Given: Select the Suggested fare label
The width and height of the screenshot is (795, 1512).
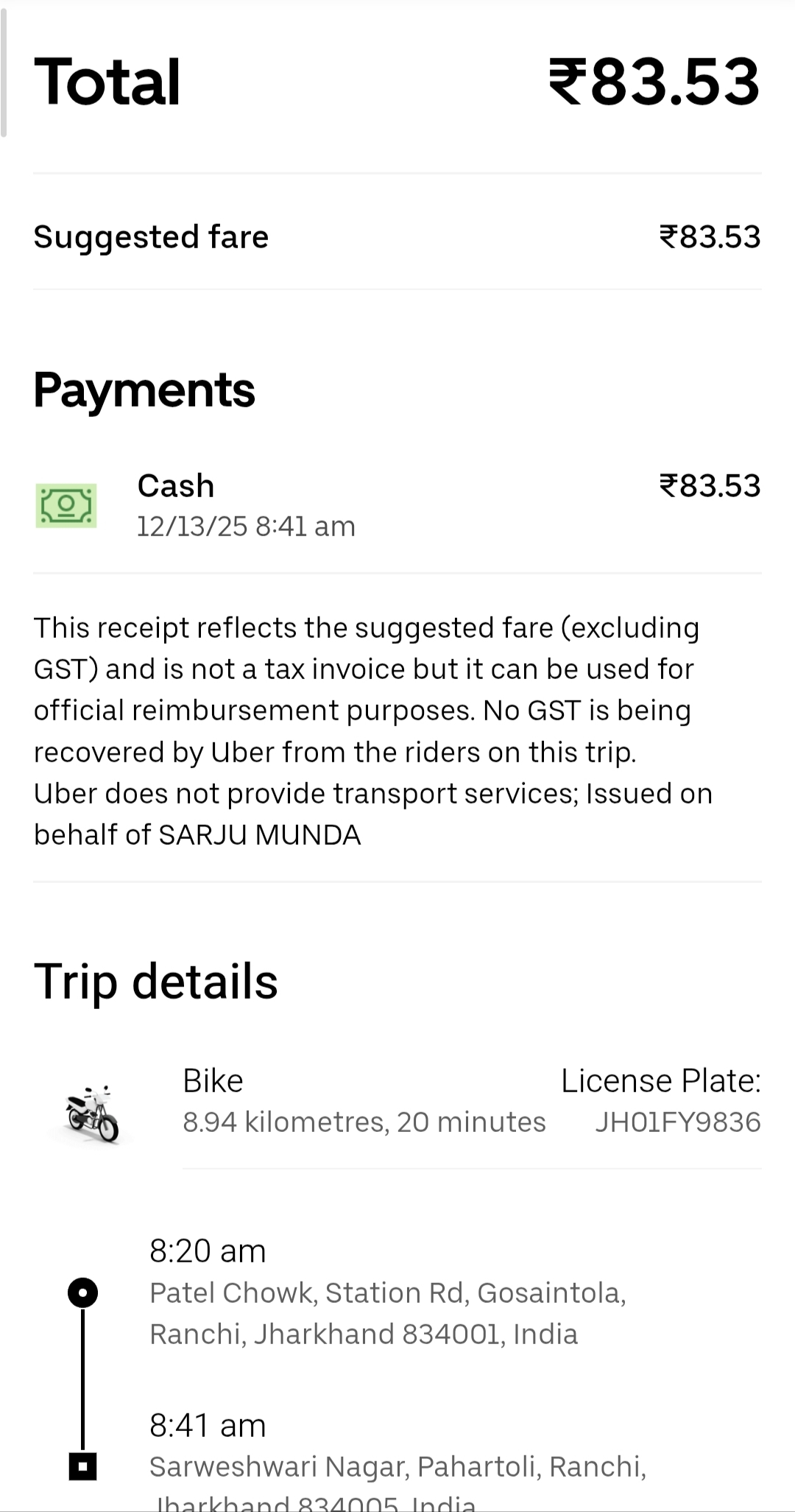Looking at the screenshot, I should pyautogui.click(x=151, y=237).
